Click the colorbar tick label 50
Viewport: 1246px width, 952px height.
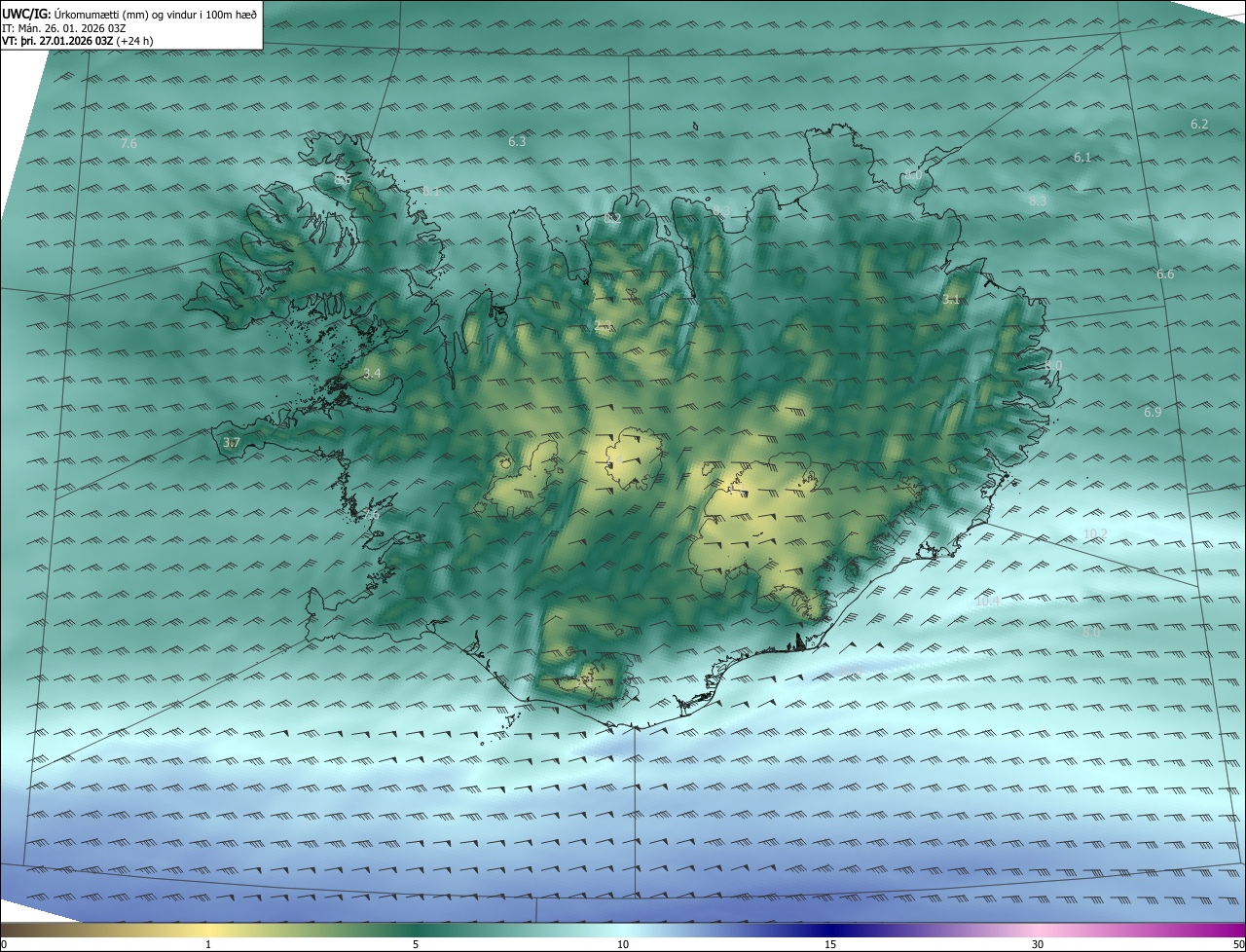[1238, 945]
